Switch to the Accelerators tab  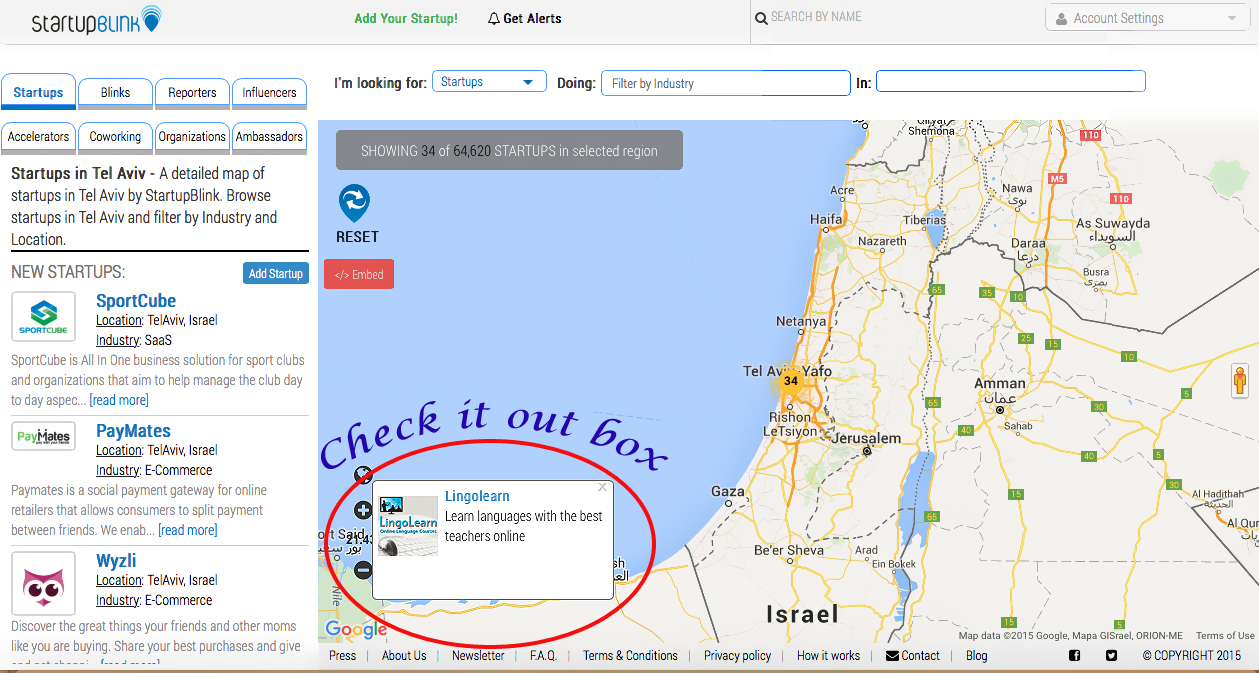[39, 137]
